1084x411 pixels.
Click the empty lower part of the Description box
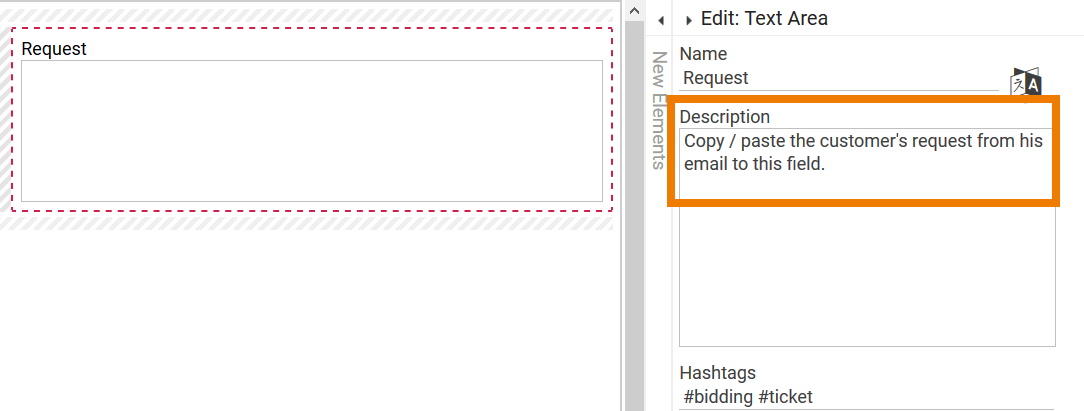click(x=866, y=280)
